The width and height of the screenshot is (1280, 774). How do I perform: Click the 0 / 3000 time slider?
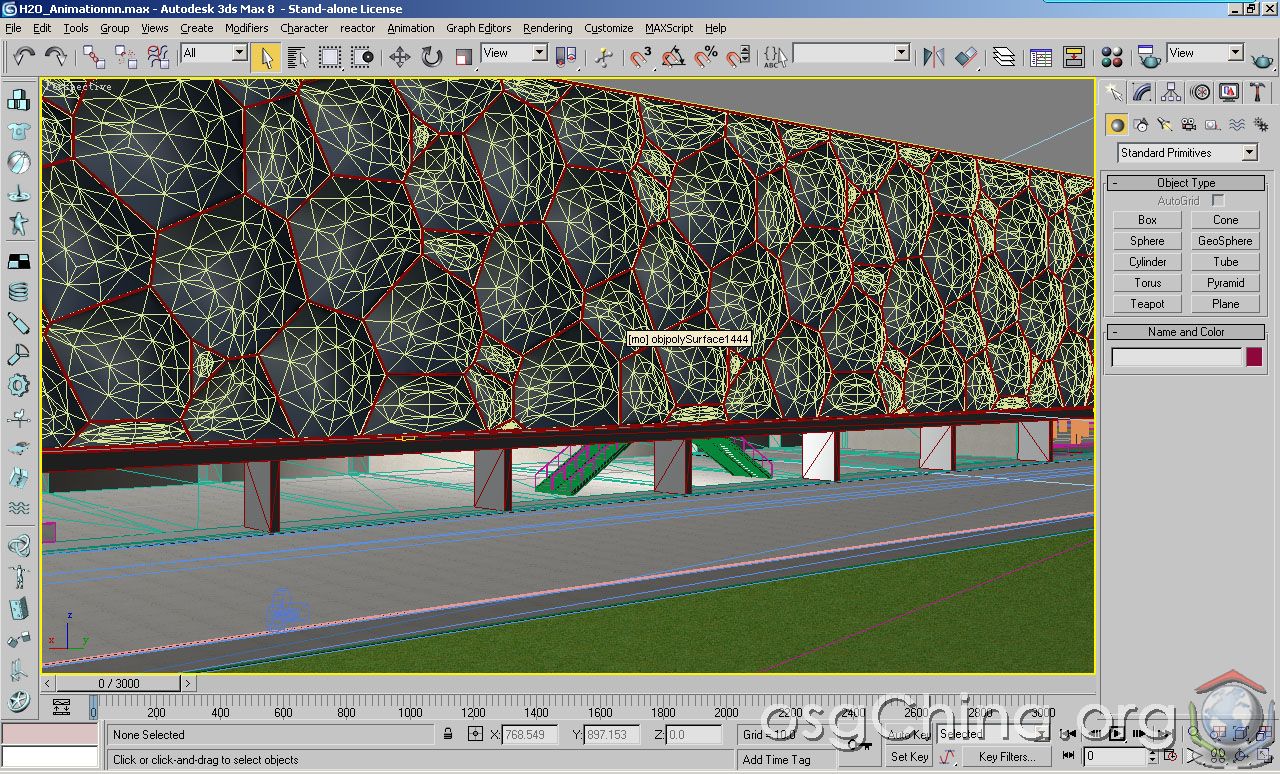(119, 684)
